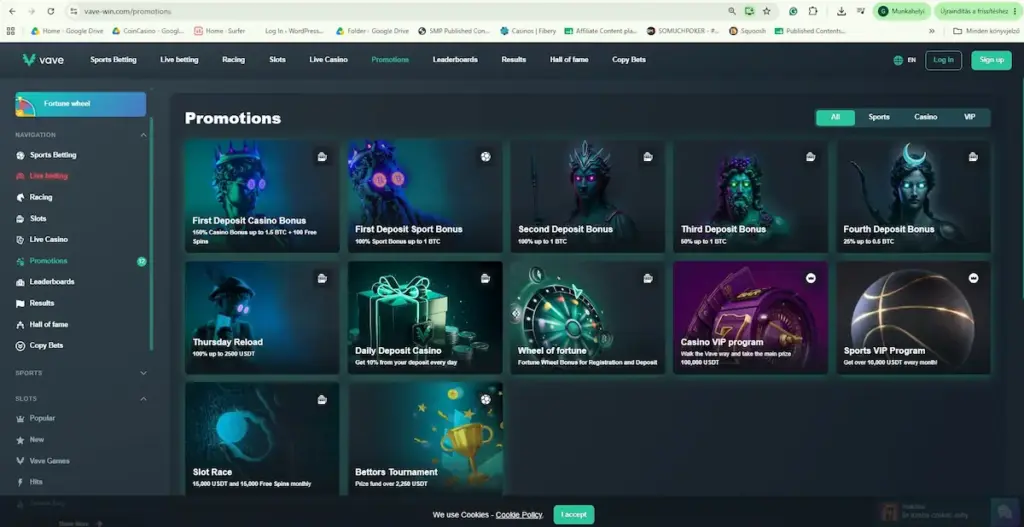This screenshot has height=527, width=1024.
Task: Show only VIP promotions
Action: (970, 118)
